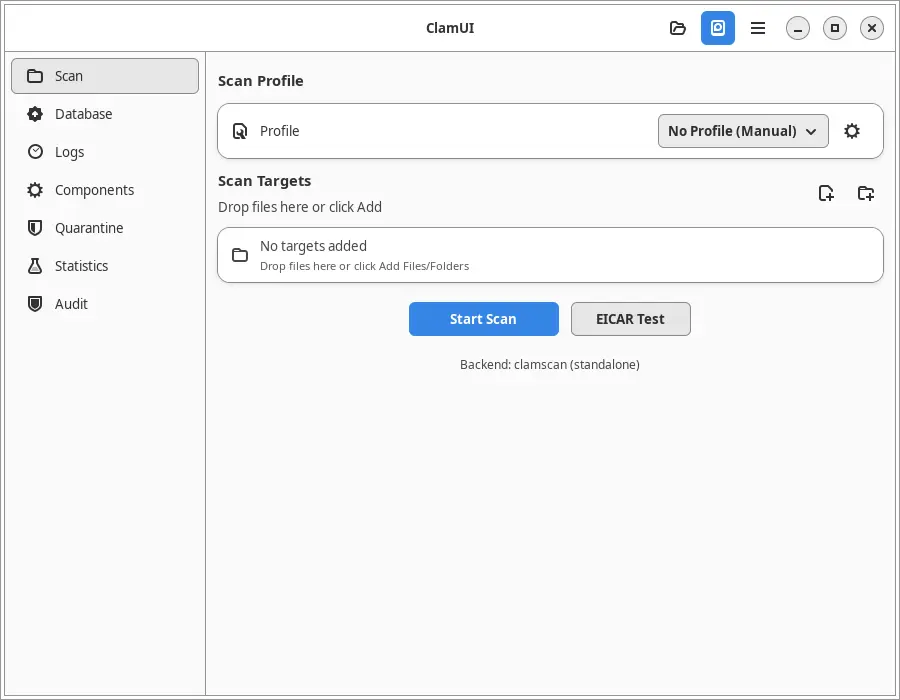This screenshot has height=700, width=900.
Task: Maximize the ClamUI window
Action: point(835,28)
